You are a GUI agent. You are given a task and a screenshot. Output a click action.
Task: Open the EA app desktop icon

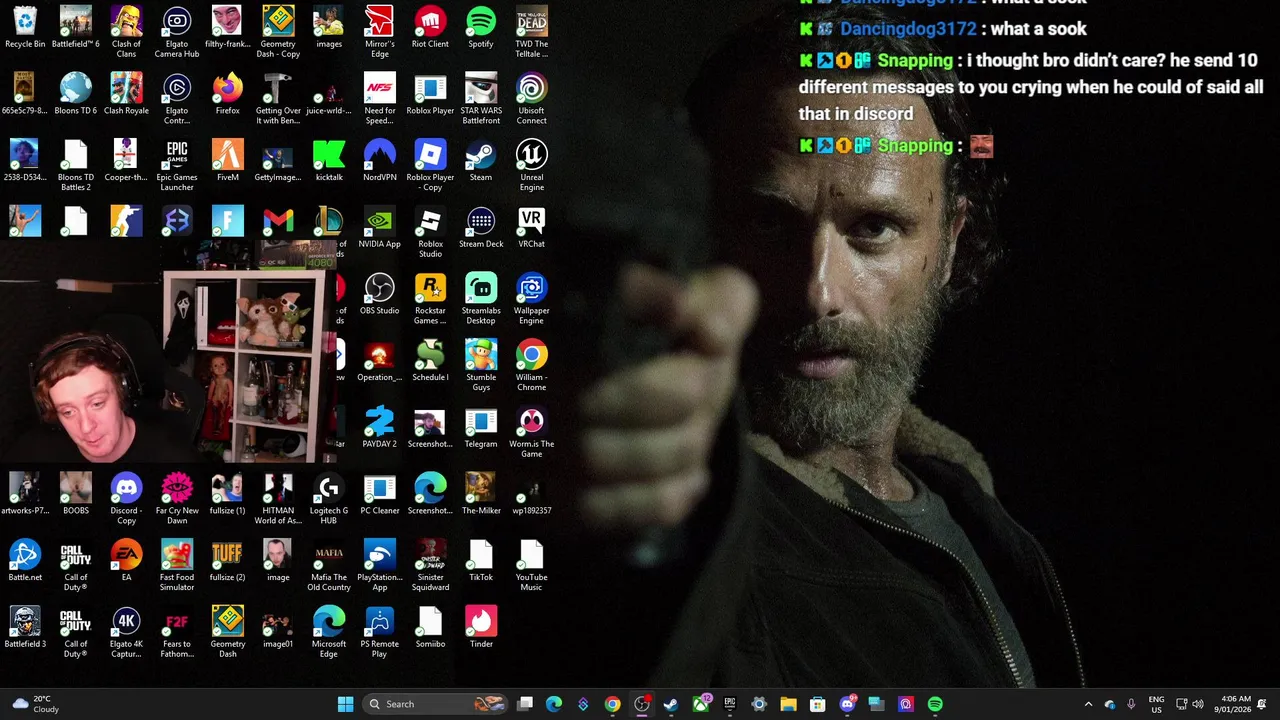(126, 561)
